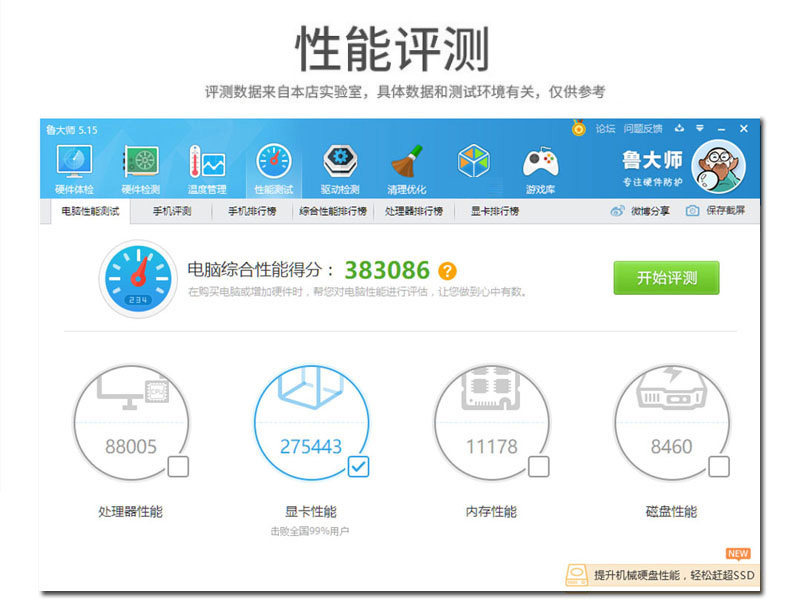Click the 显卡性能 label text
This screenshot has width=800, height=600.
click(311, 512)
